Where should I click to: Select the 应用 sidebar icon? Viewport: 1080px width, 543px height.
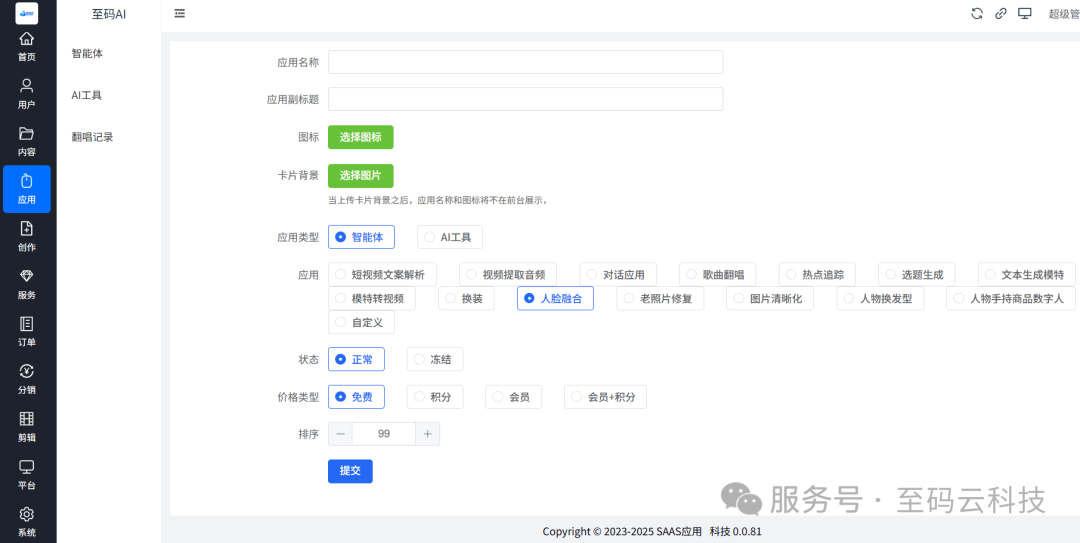pos(27,189)
